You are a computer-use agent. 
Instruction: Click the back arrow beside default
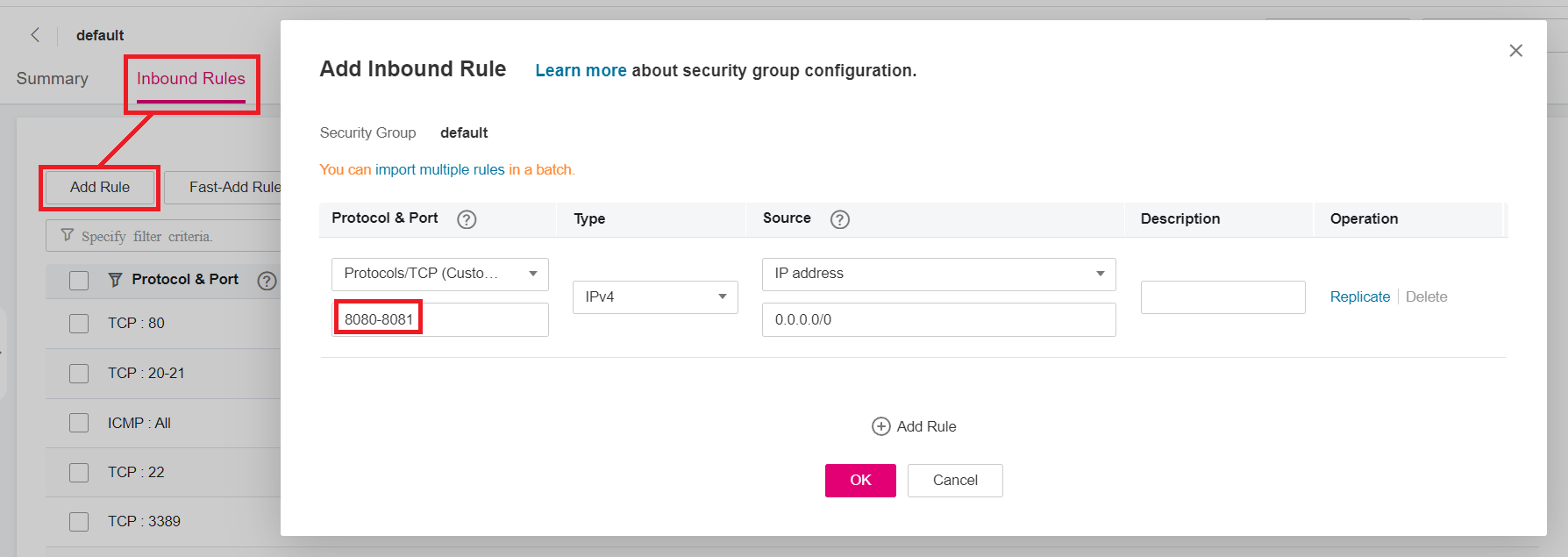pyautogui.click(x=35, y=35)
